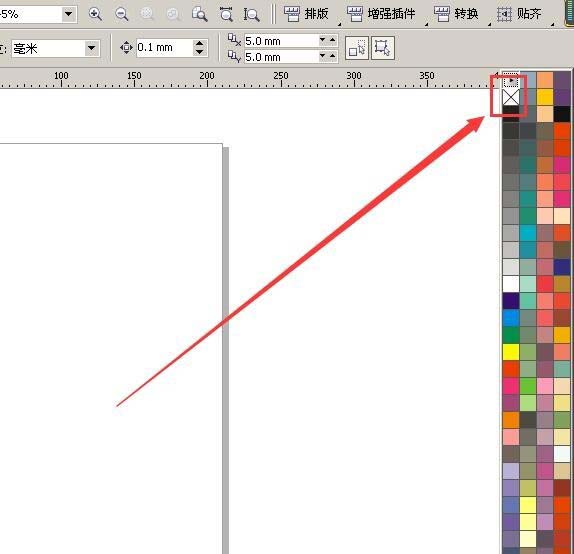Toggle the Draw Complex Objects button
Screen dimensions: 574x554
pyautogui.click(x=383, y=48)
